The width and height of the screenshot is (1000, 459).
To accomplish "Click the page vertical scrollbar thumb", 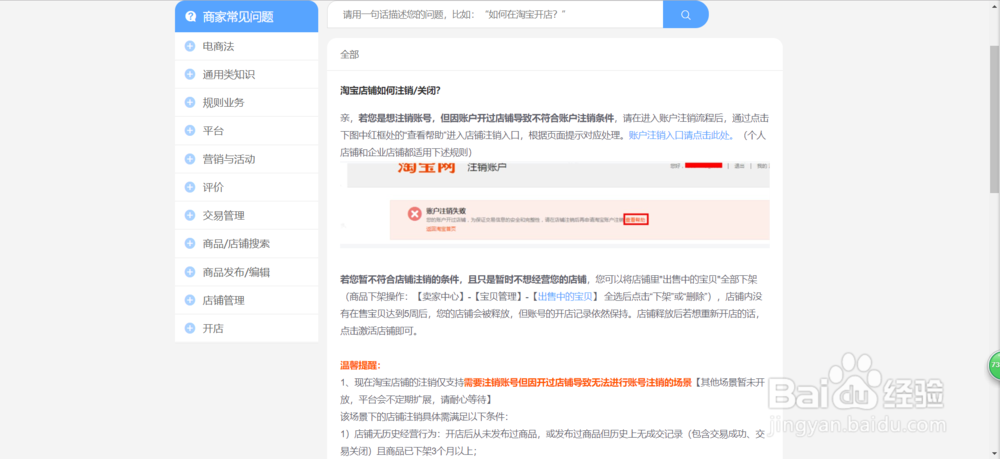I will tap(994, 118).
